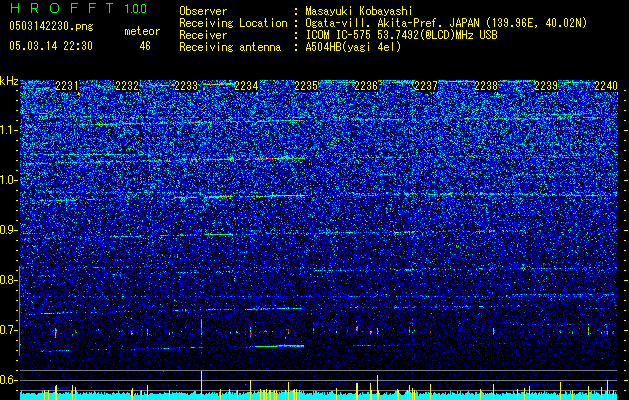Viewport: 629px width, 400px height.
Task: Click the 2238 time marker
Action: [x=486, y=86]
